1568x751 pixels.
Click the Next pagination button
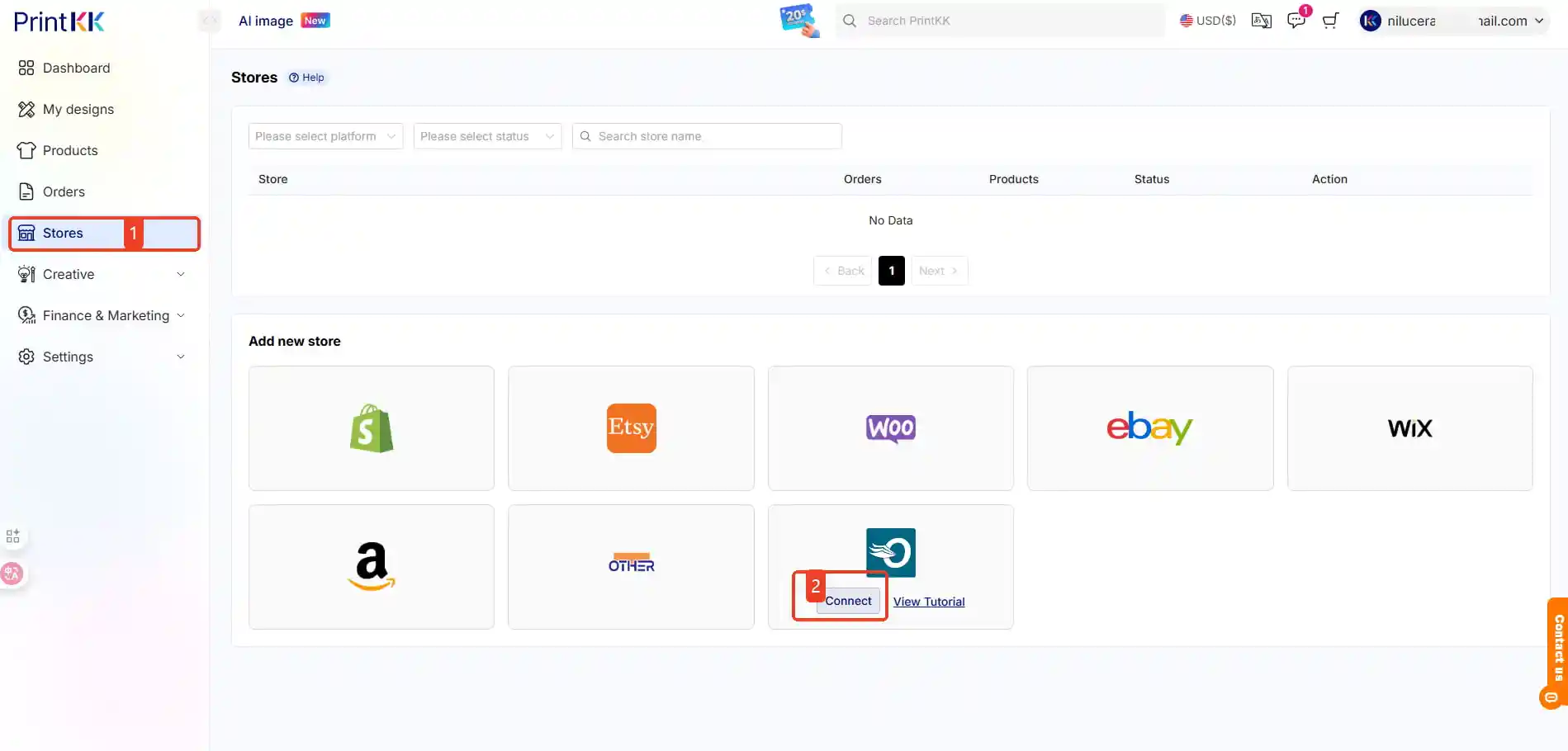coord(939,271)
